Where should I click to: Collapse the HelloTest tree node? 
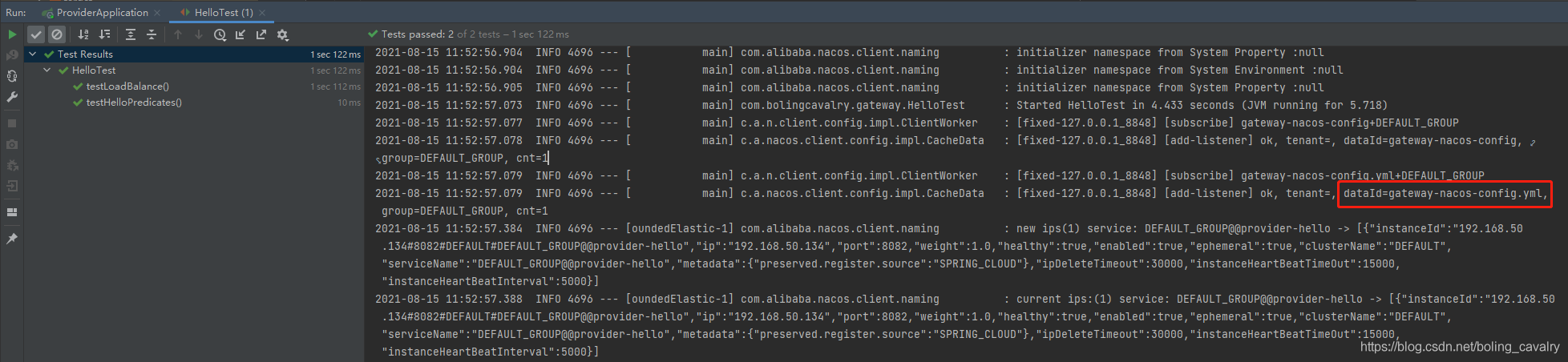click(x=47, y=70)
